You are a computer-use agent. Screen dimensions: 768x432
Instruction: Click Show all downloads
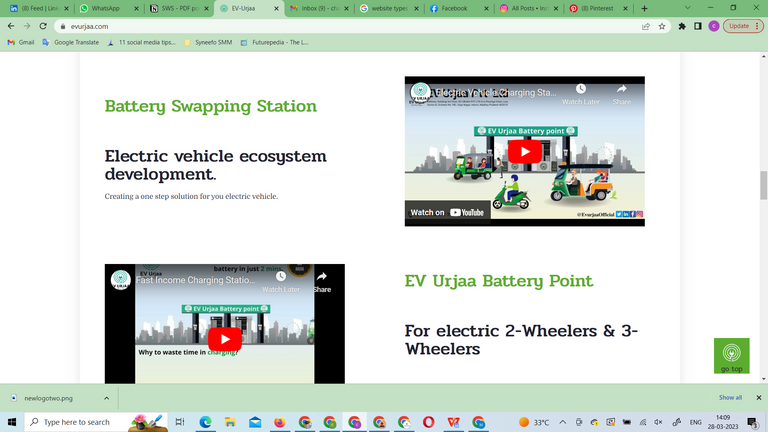pos(730,398)
